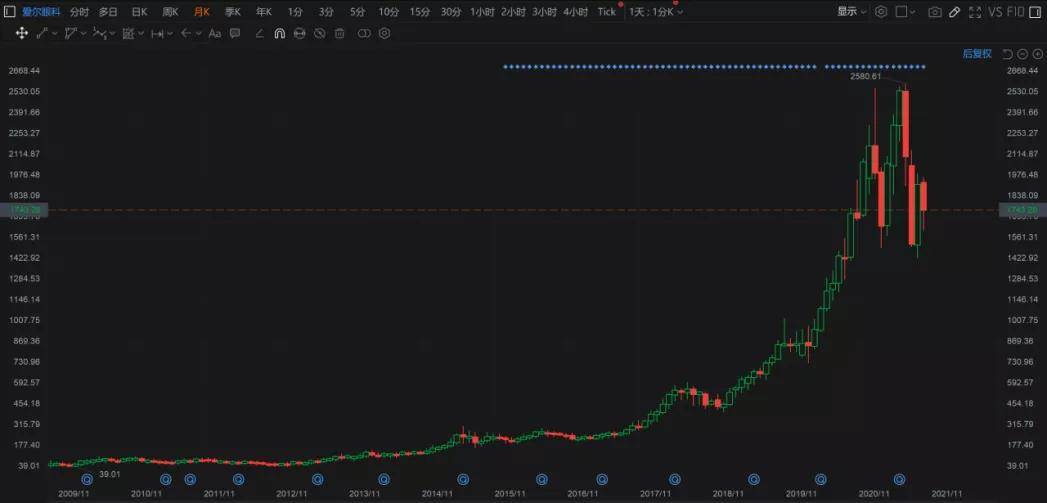Image resolution: width=1047 pixels, height=503 pixels.
Task: Open the pencil drawing tool at top right
Action: [x=955, y=12]
